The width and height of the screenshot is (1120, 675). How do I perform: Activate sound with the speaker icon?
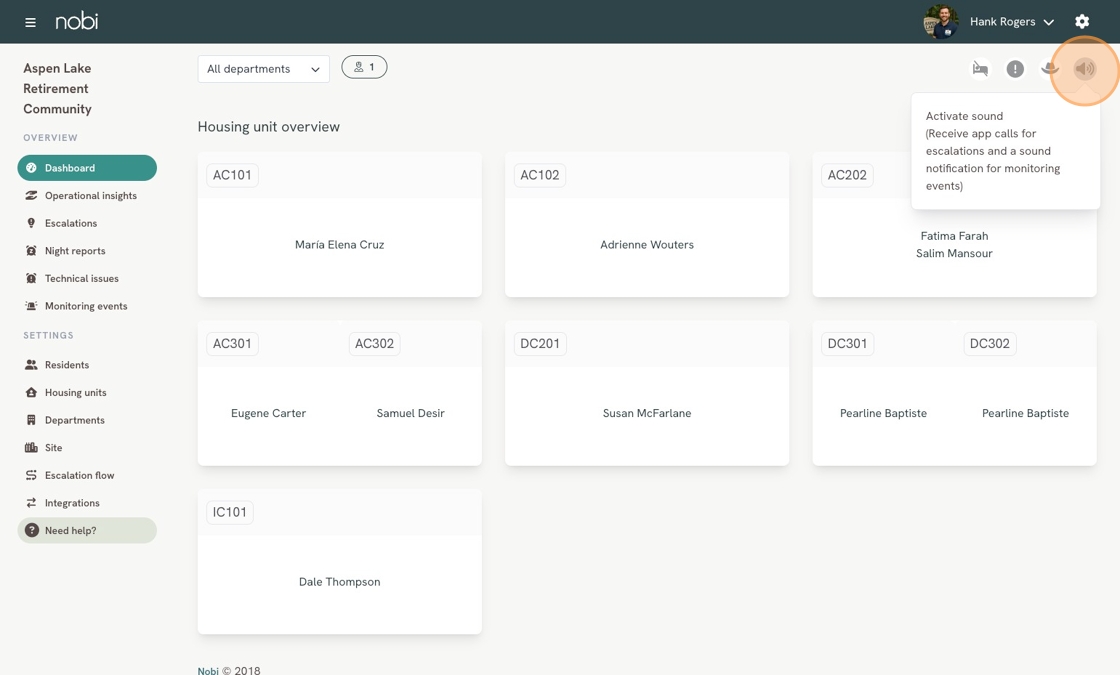click(1084, 69)
